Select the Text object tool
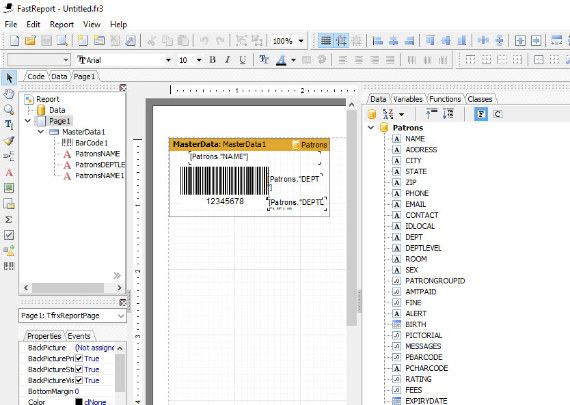The image size is (570, 405). coord(9,172)
